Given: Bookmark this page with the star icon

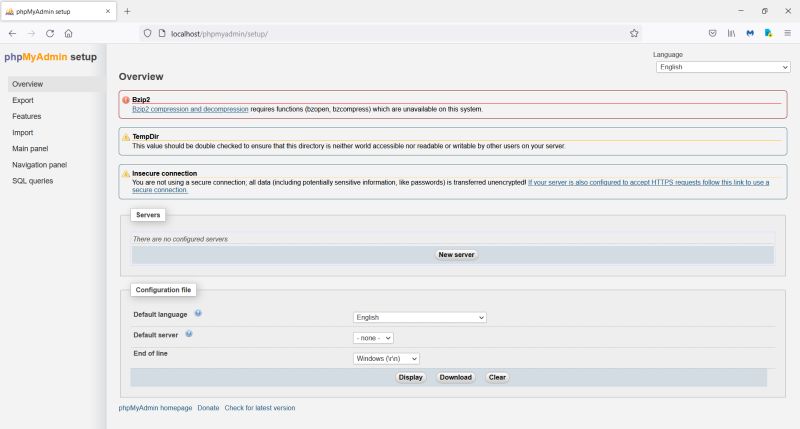Looking at the screenshot, I should click(634, 34).
